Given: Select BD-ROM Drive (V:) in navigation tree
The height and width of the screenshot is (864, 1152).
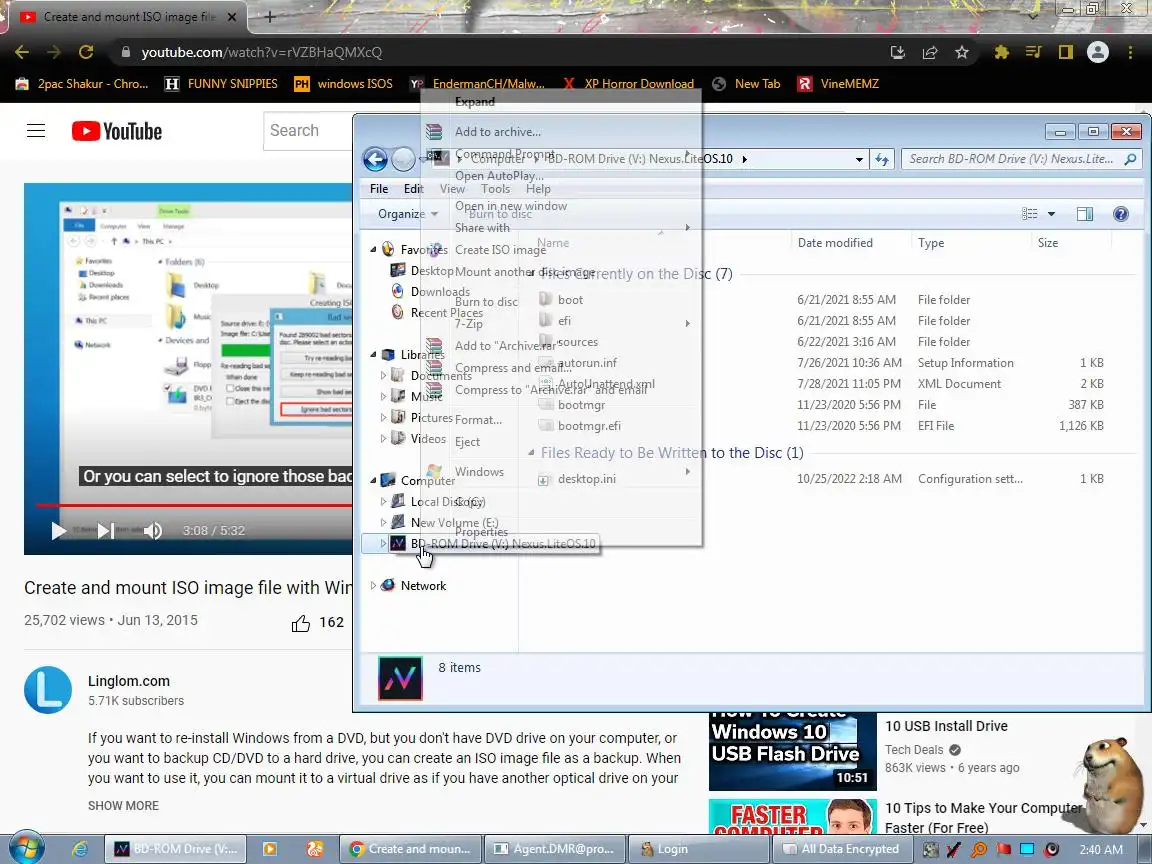Looking at the screenshot, I should (503, 544).
